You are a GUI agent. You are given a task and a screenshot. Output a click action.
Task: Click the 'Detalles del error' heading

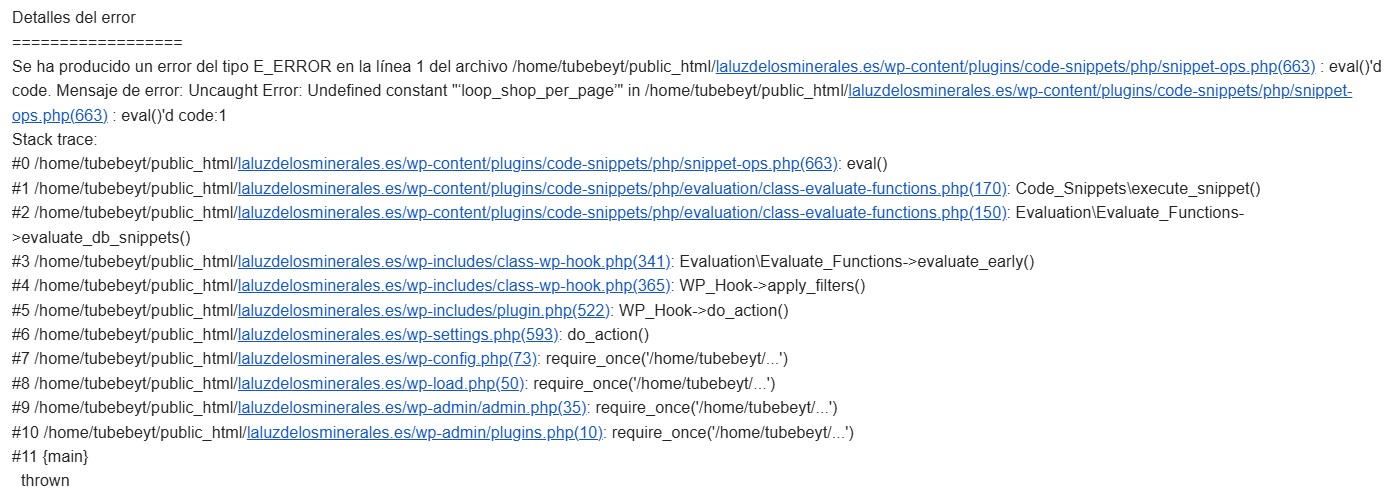point(74,18)
